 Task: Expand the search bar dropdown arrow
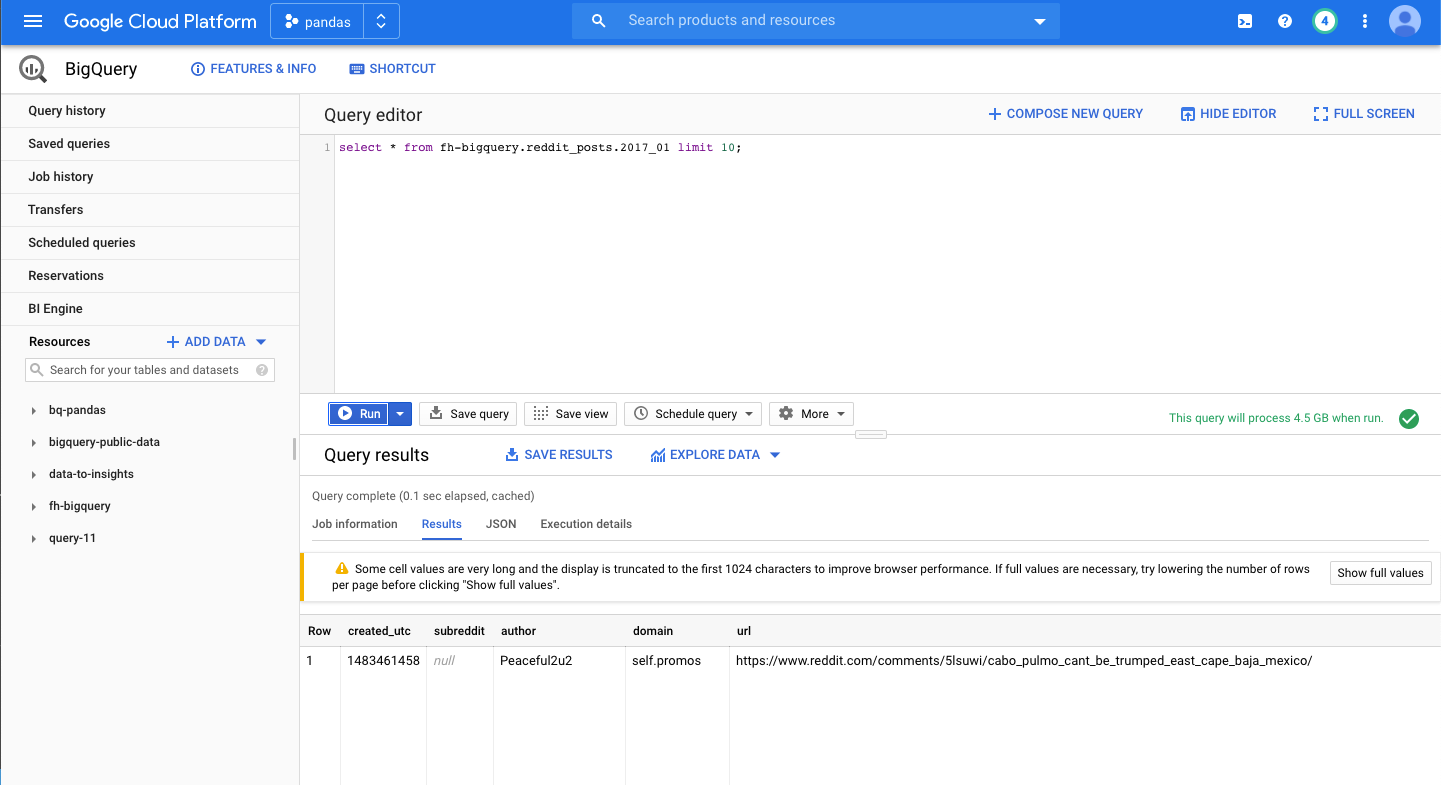[1039, 22]
